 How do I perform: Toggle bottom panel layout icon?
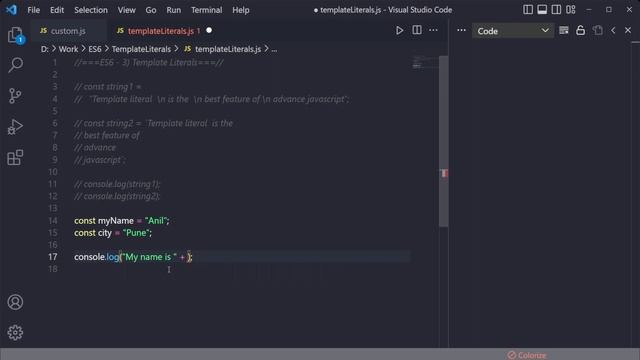coord(542,10)
